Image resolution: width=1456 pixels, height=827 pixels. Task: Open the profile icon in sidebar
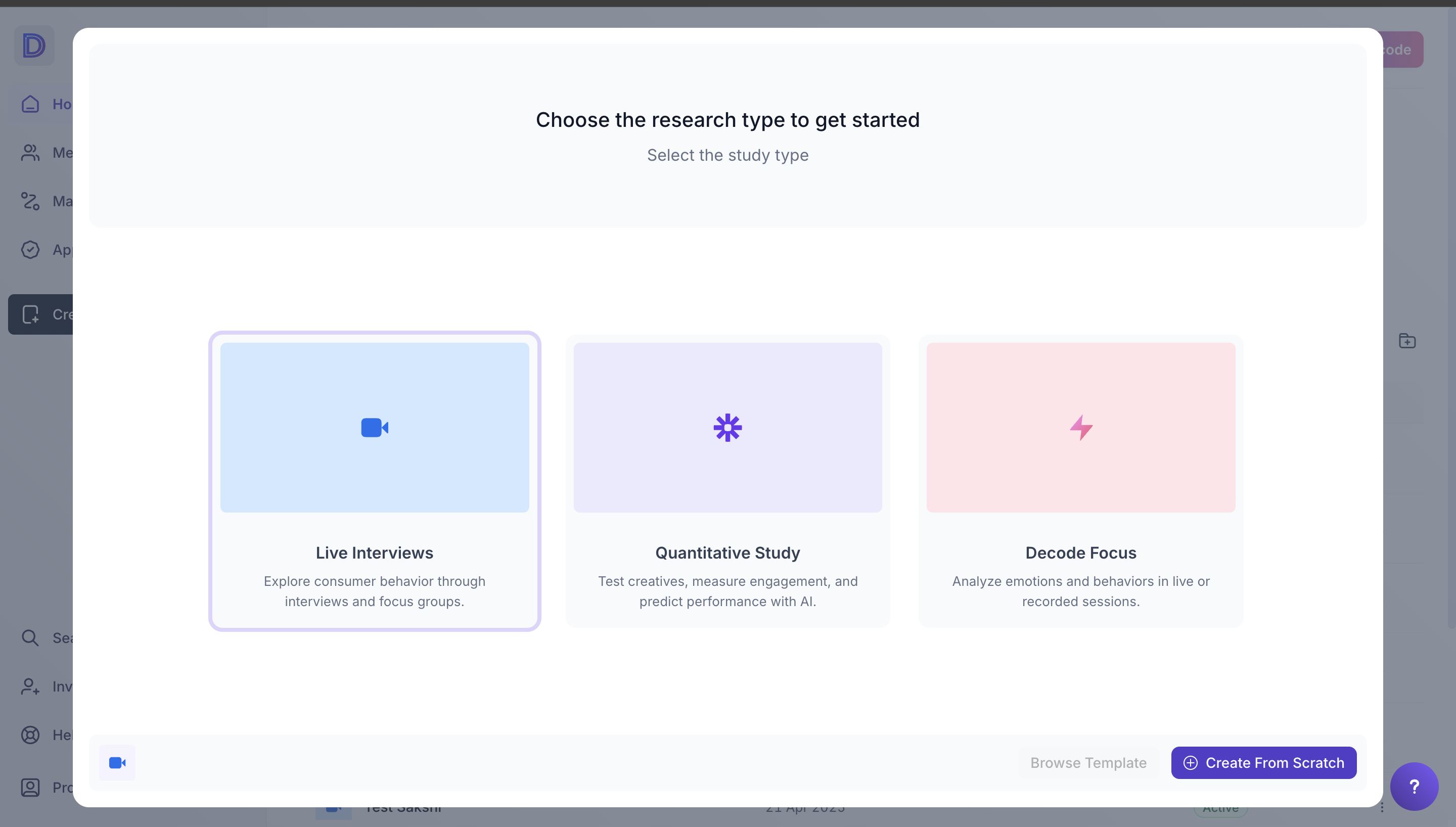tap(30, 787)
